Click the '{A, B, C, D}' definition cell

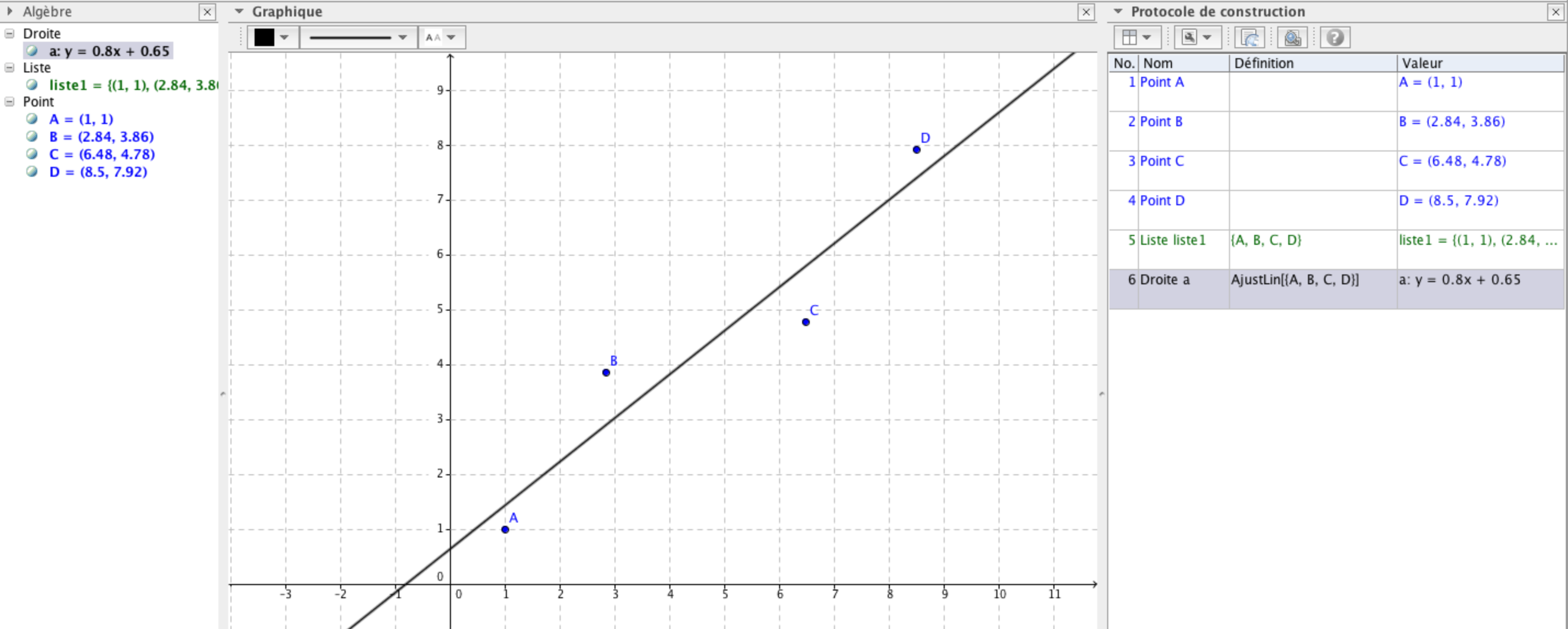tap(1313, 250)
